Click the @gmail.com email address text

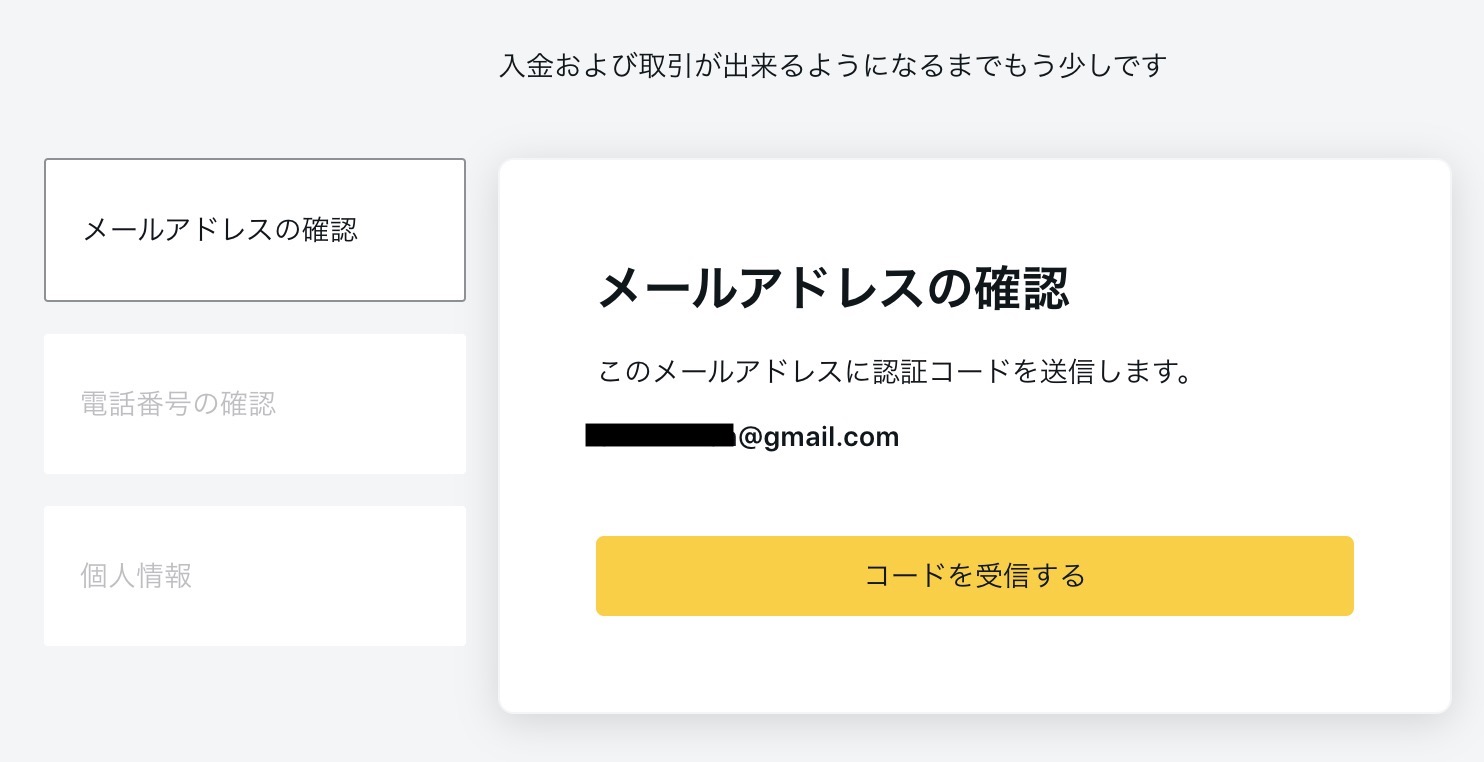[818, 437]
